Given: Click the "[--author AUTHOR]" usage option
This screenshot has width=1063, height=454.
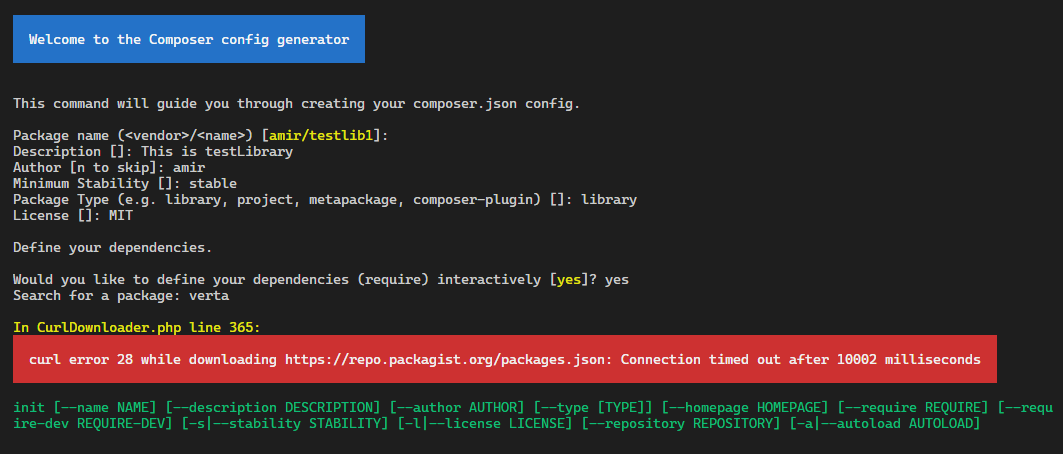Looking at the screenshot, I should point(456,408).
